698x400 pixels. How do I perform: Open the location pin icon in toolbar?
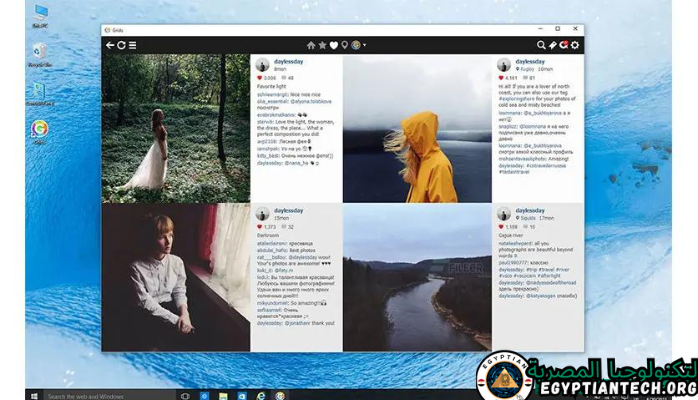[344, 45]
